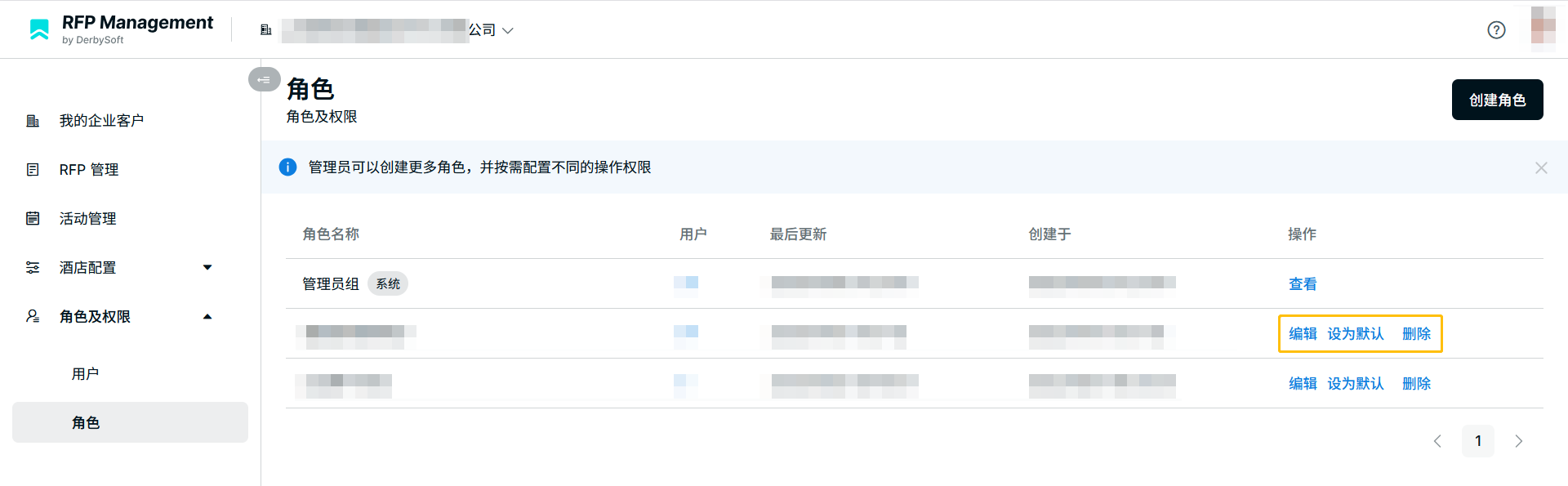Image resolution: width=1568 pixels, height=486 pixels.
Task: Click the banner text about 管理员可以创建更多角色
Action: (x=479, y=167)
